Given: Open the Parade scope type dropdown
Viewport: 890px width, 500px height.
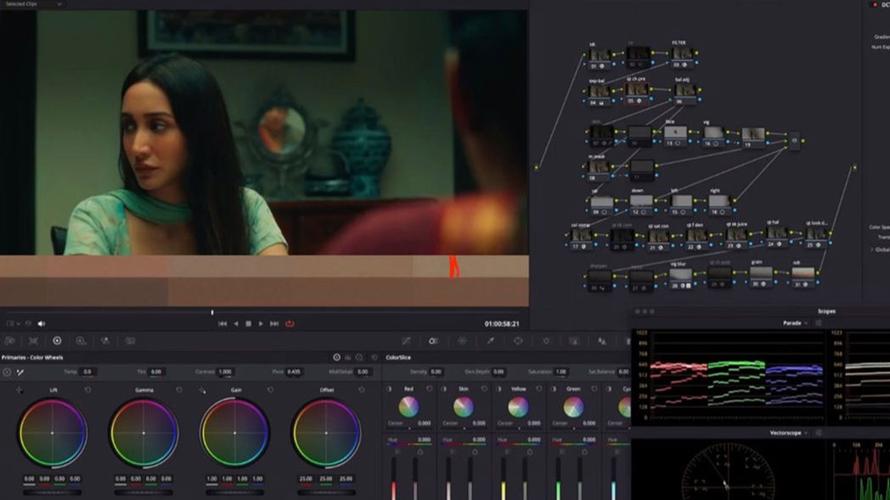Looking at the screenshot, I should [x=795, y=323].
